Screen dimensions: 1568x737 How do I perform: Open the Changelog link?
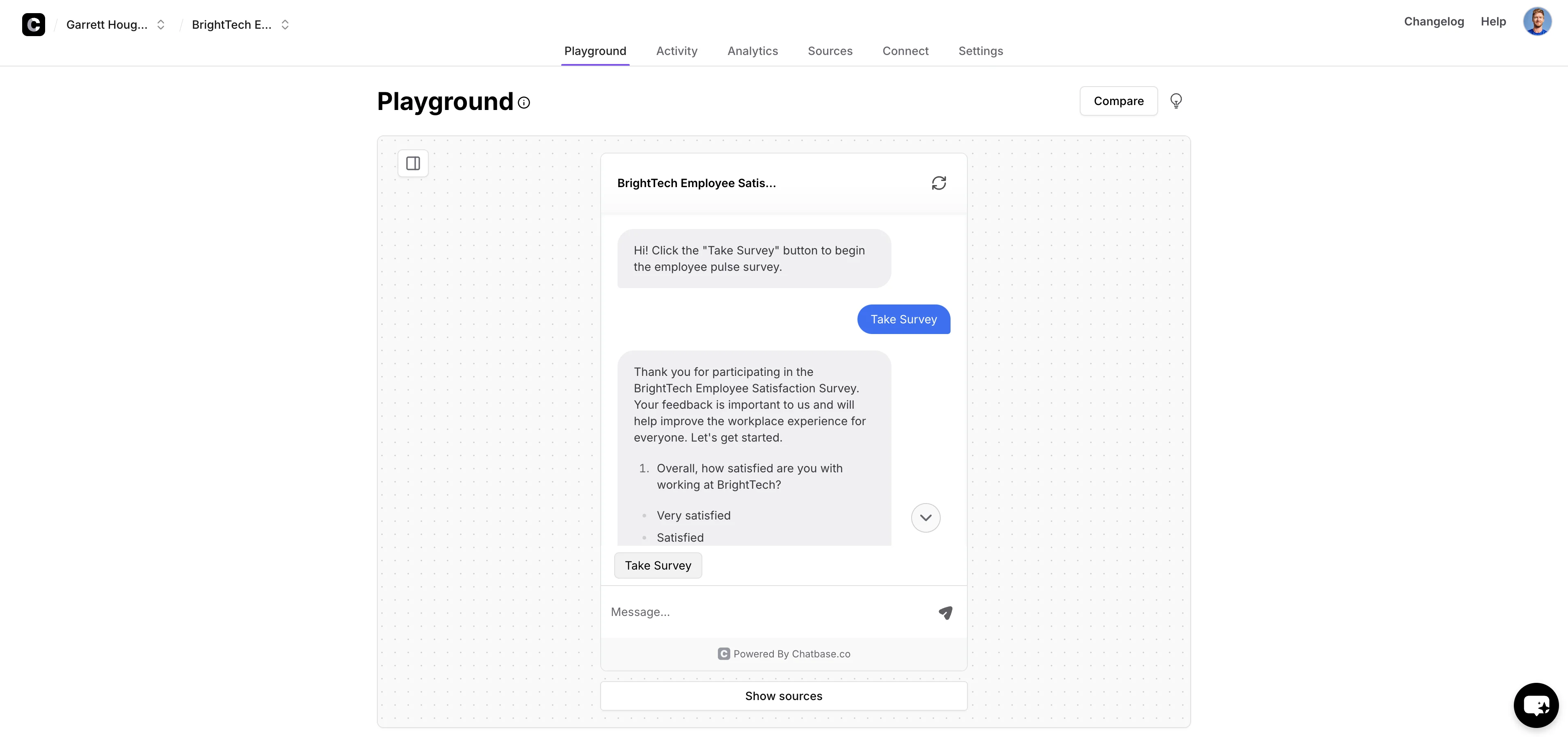tap(1433, 22)
